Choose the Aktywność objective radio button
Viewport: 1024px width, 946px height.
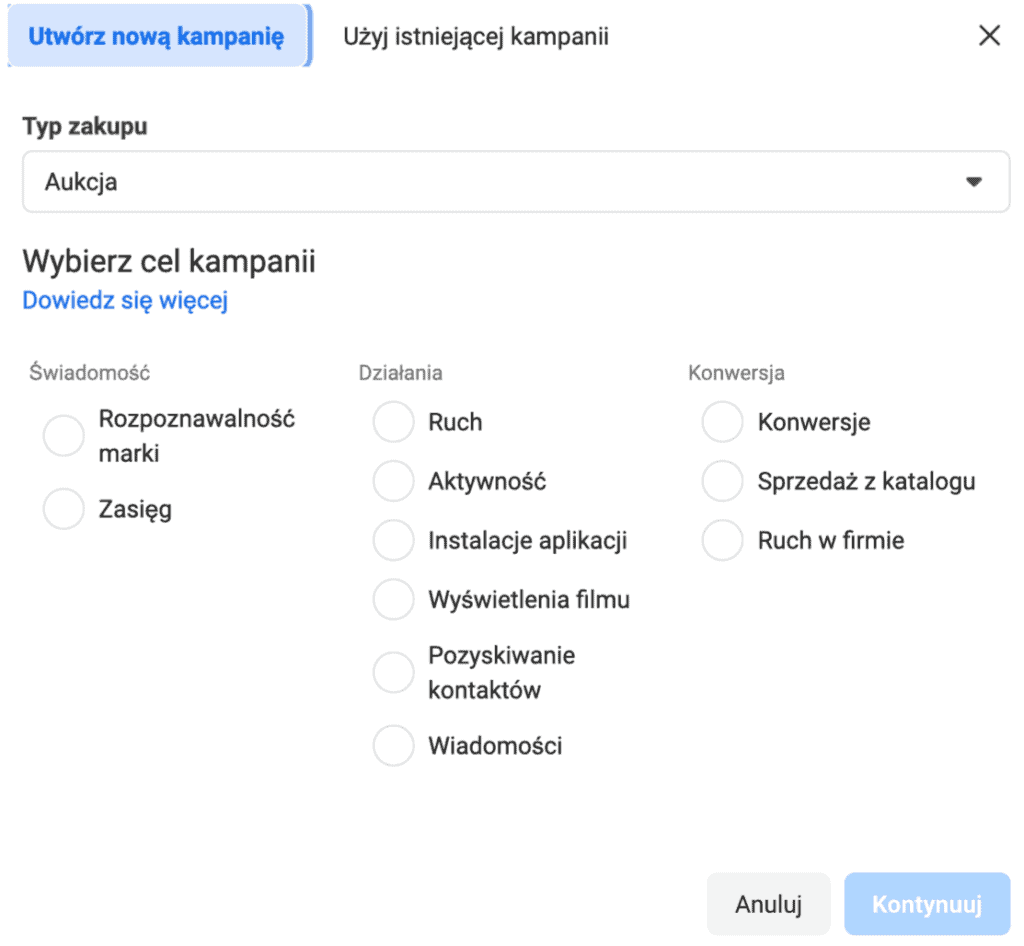[x=393, y=481]
